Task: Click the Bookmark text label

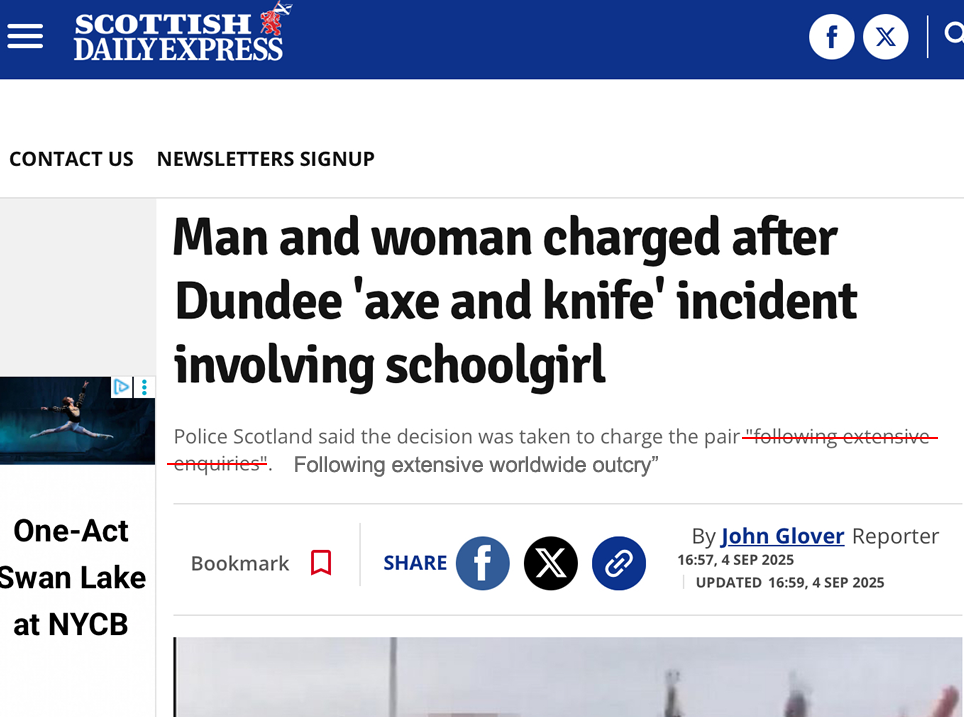Action: click(x=240, y=563)
